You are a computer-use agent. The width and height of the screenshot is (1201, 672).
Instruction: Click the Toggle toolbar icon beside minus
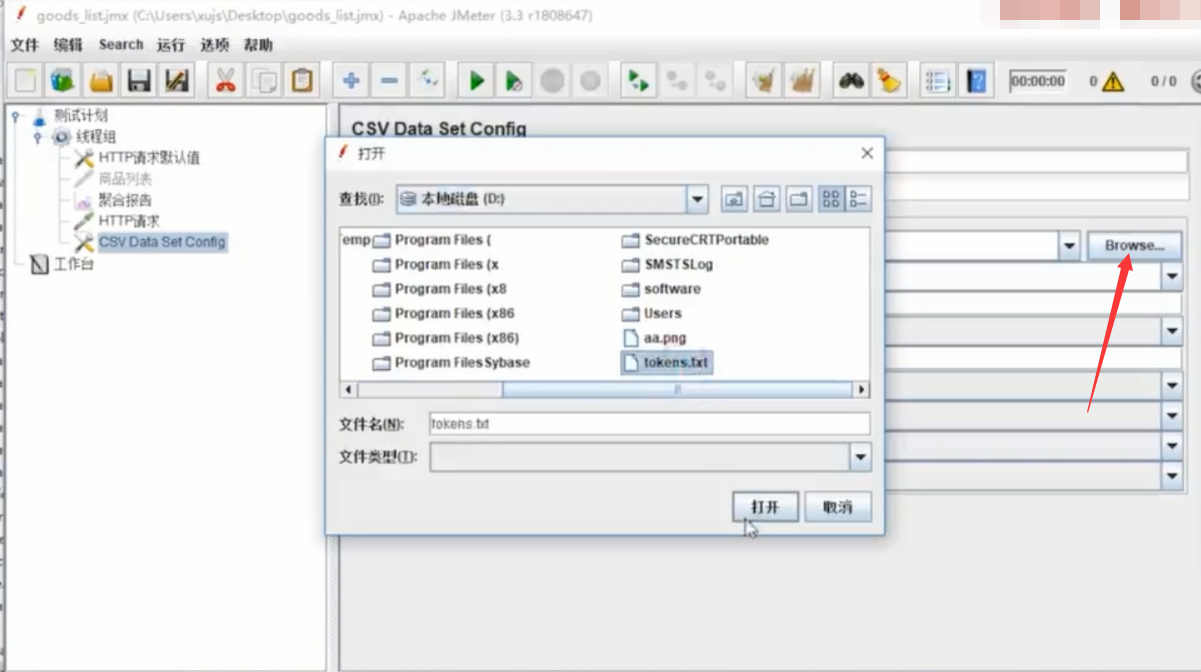427,81
